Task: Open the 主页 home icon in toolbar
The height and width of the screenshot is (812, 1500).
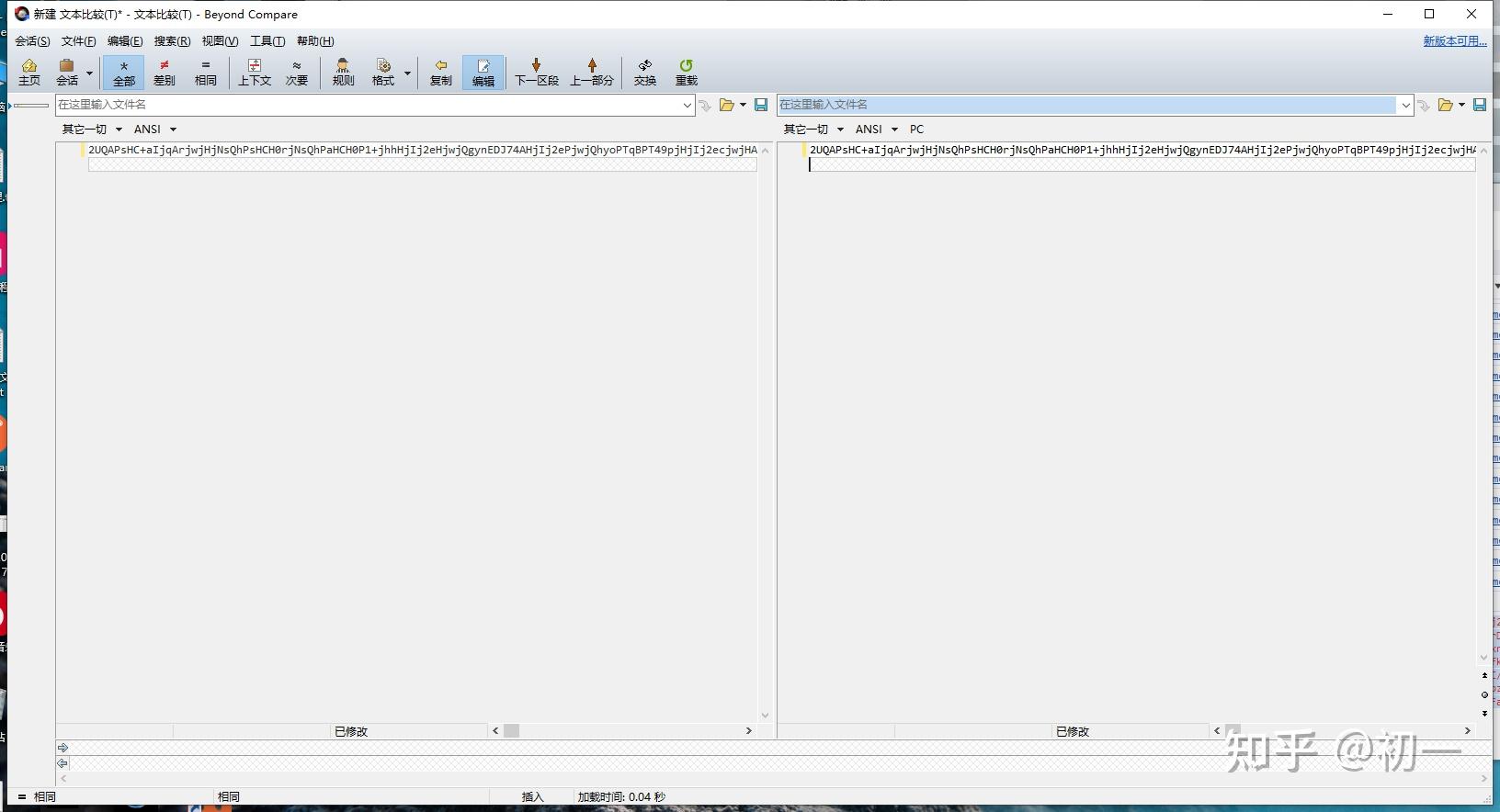Action: tap(29, 72)
